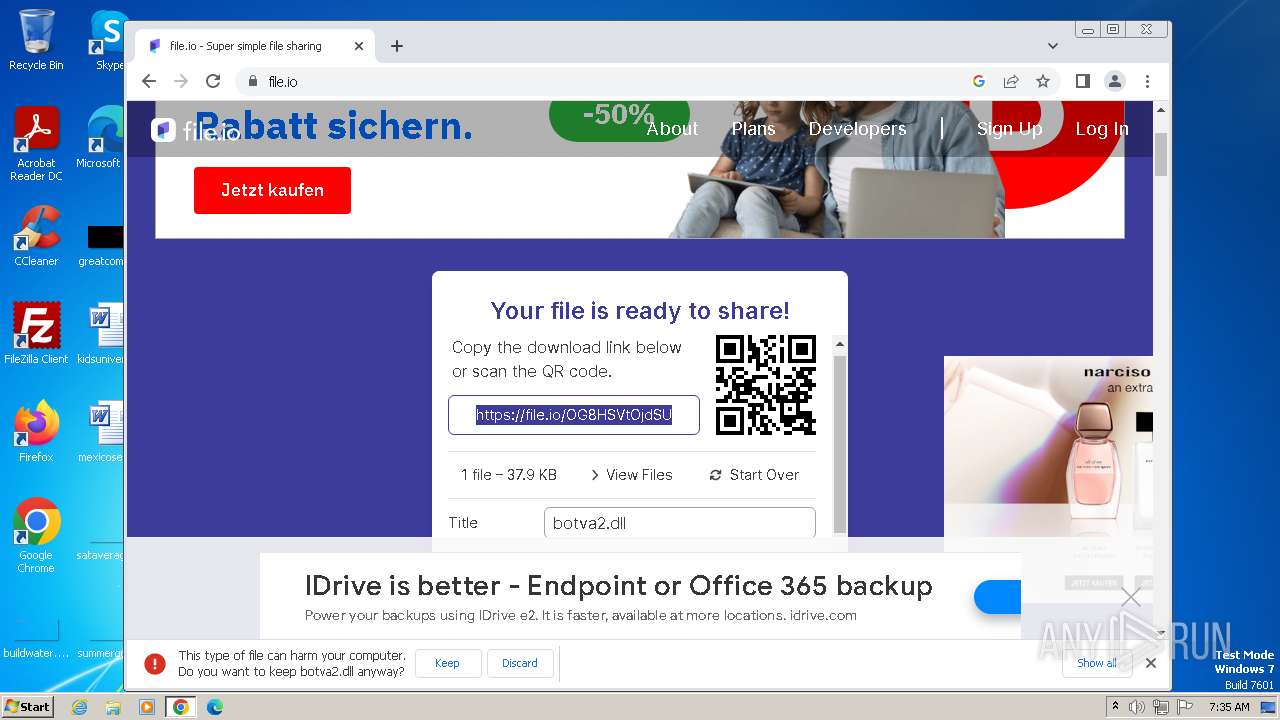The width and height of the screenshot is (1280, 720).
Task: Switch to Chrome in taskbar
Action: pos(180,707)
